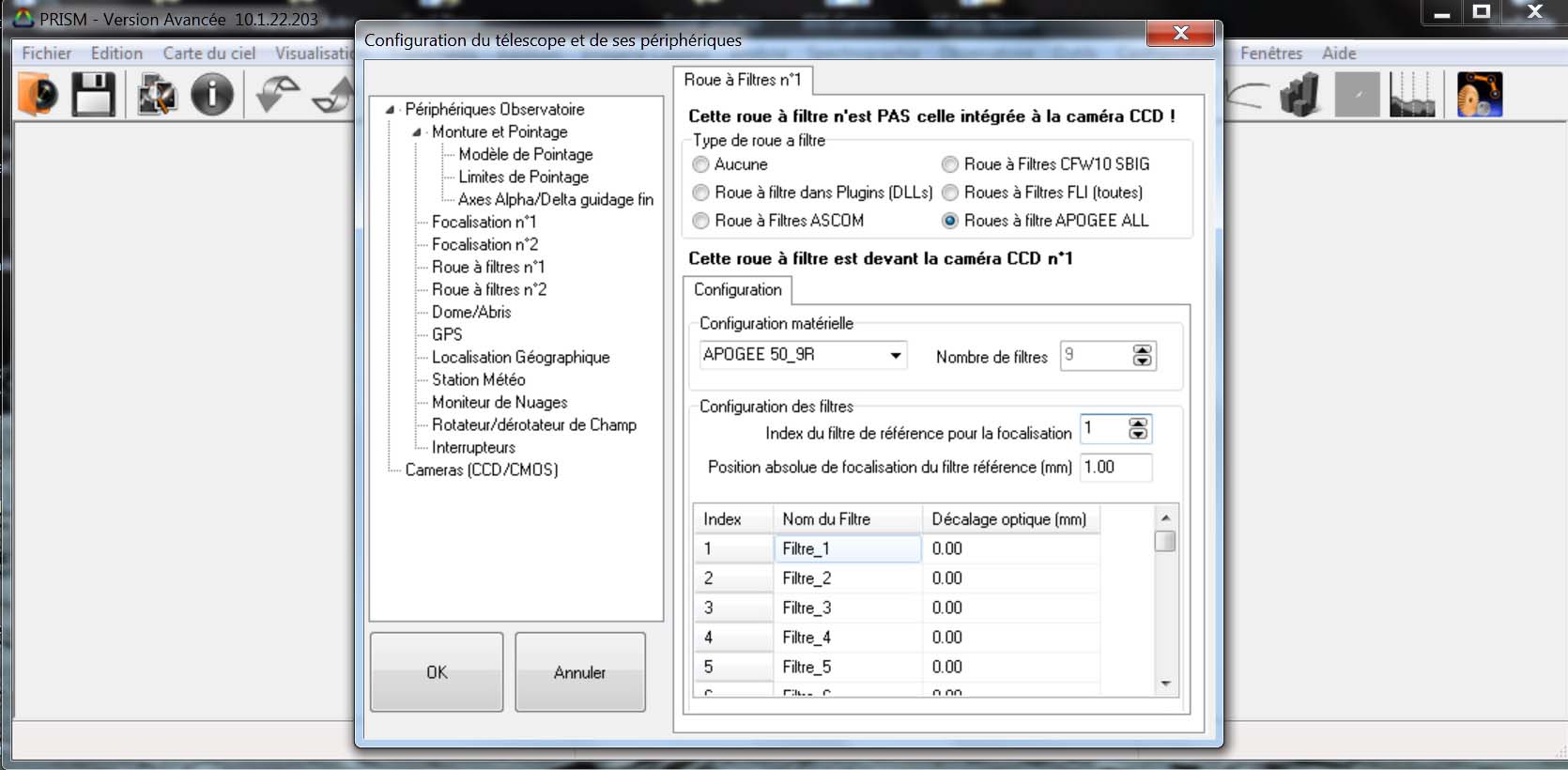This screenshot has height=770, width=1568.
Task: Open the APOGEE 50_9R hardware dropdown
Action: 896,355
